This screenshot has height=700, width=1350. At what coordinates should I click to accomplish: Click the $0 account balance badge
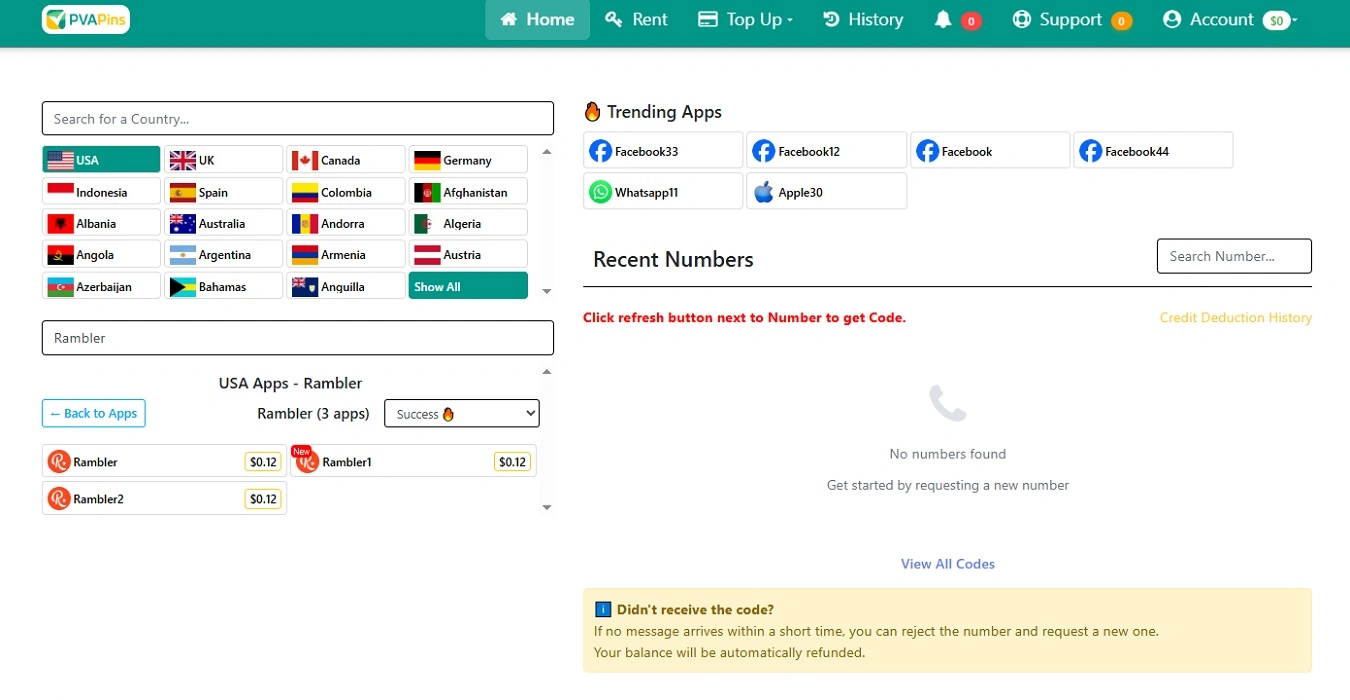pos(1277,20)
